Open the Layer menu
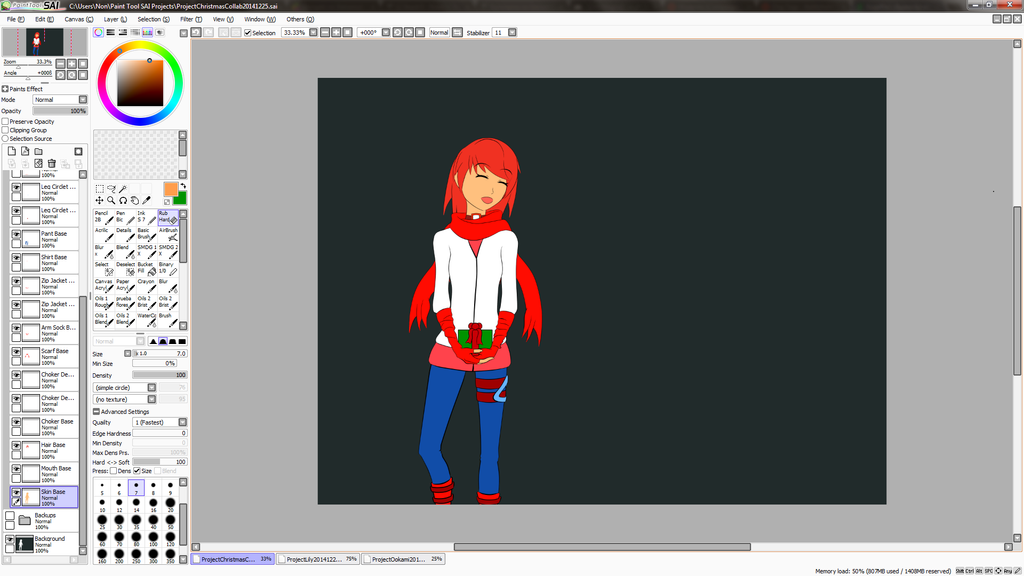Viewport: 1024px width, 576px height. (x=115, y=20)
